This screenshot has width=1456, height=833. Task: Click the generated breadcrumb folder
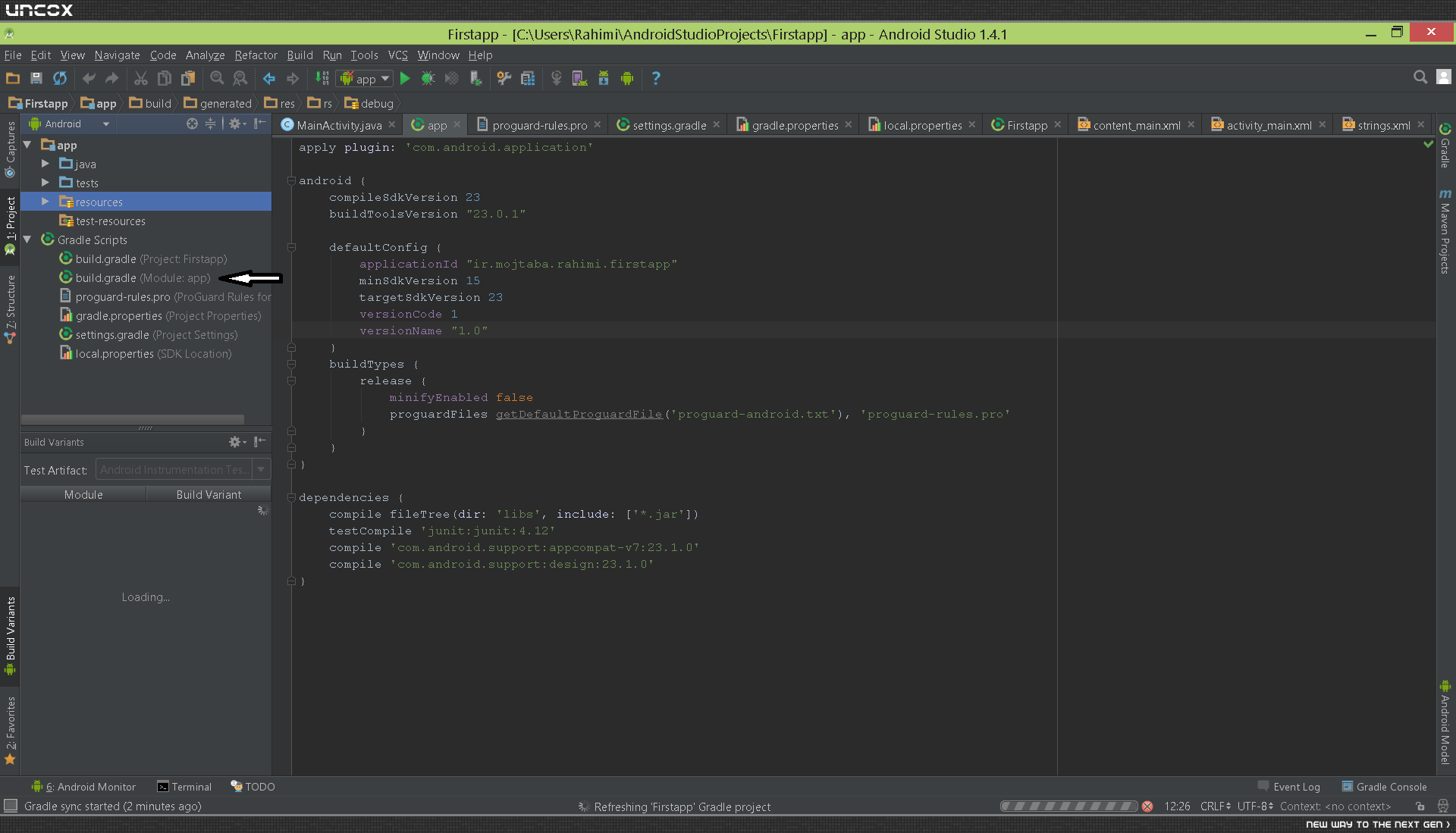[218, 103]
